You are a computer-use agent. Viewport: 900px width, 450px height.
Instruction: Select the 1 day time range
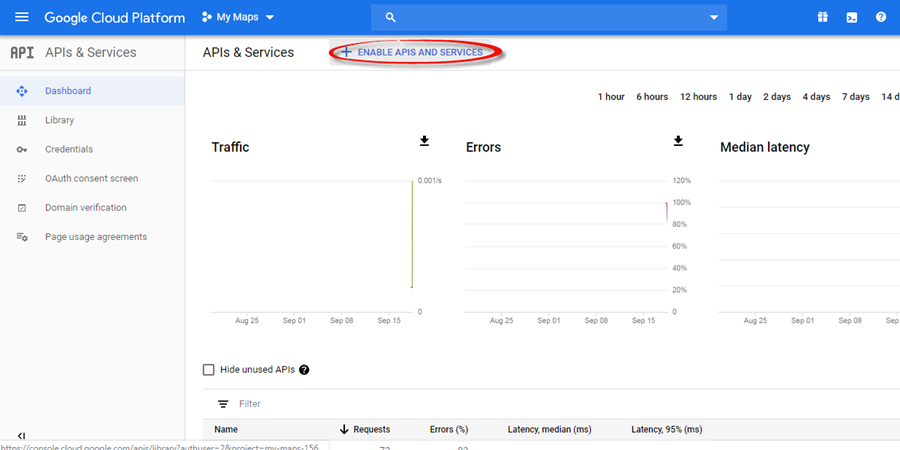(740, 97)
